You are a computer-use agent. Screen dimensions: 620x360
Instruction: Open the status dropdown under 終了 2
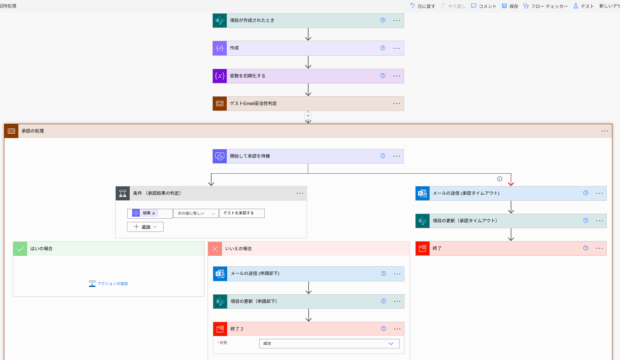[329, 344]
